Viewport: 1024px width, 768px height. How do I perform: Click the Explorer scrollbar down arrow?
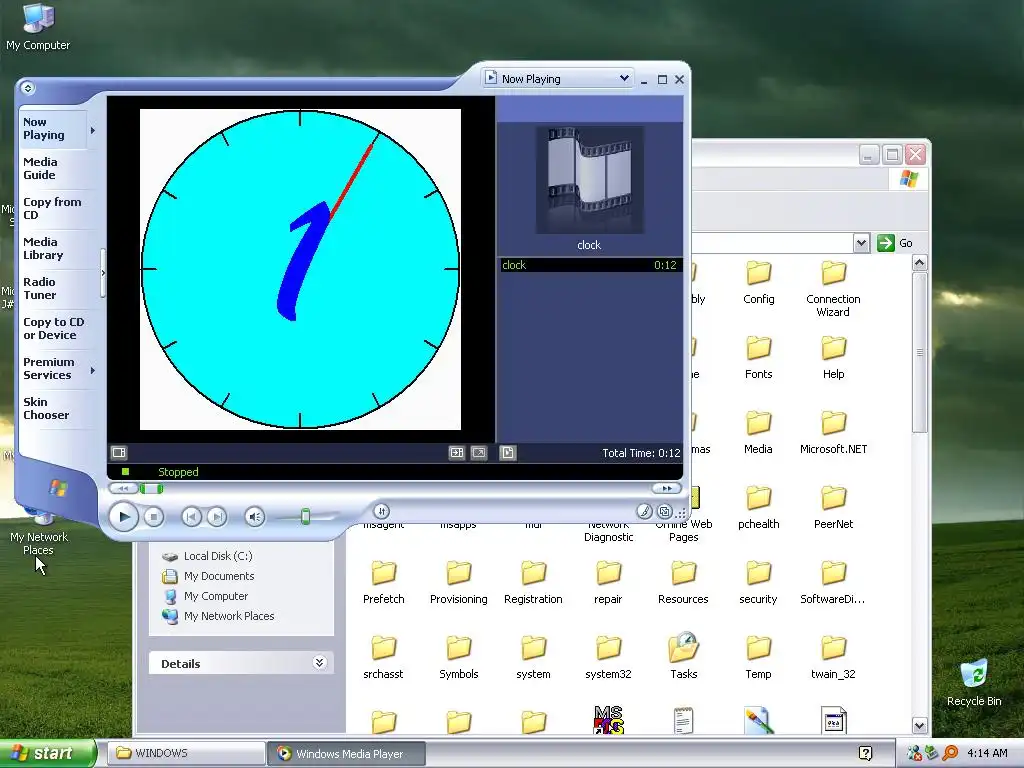point(920,725)
